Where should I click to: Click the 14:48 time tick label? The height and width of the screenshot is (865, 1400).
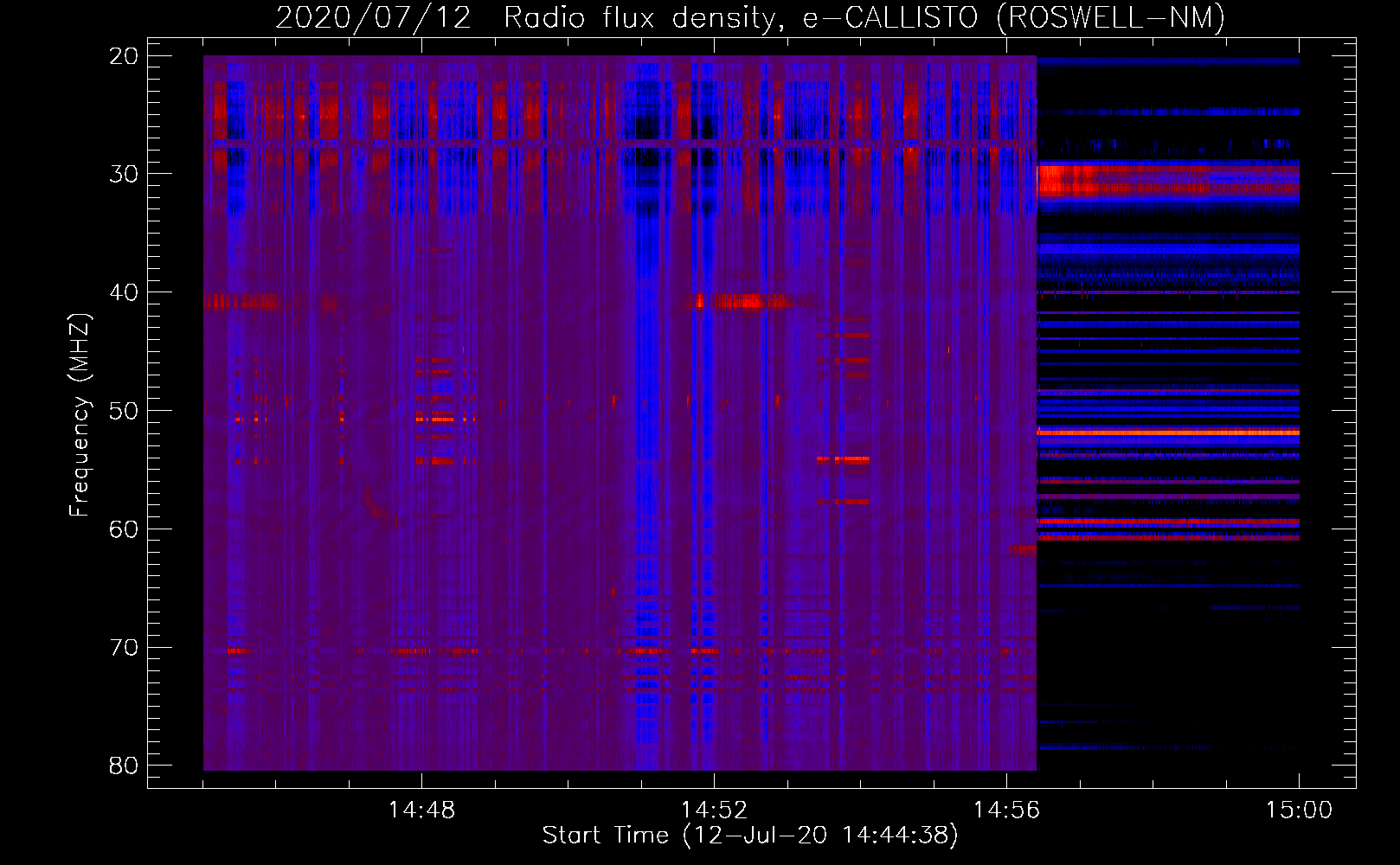point(421,811)
